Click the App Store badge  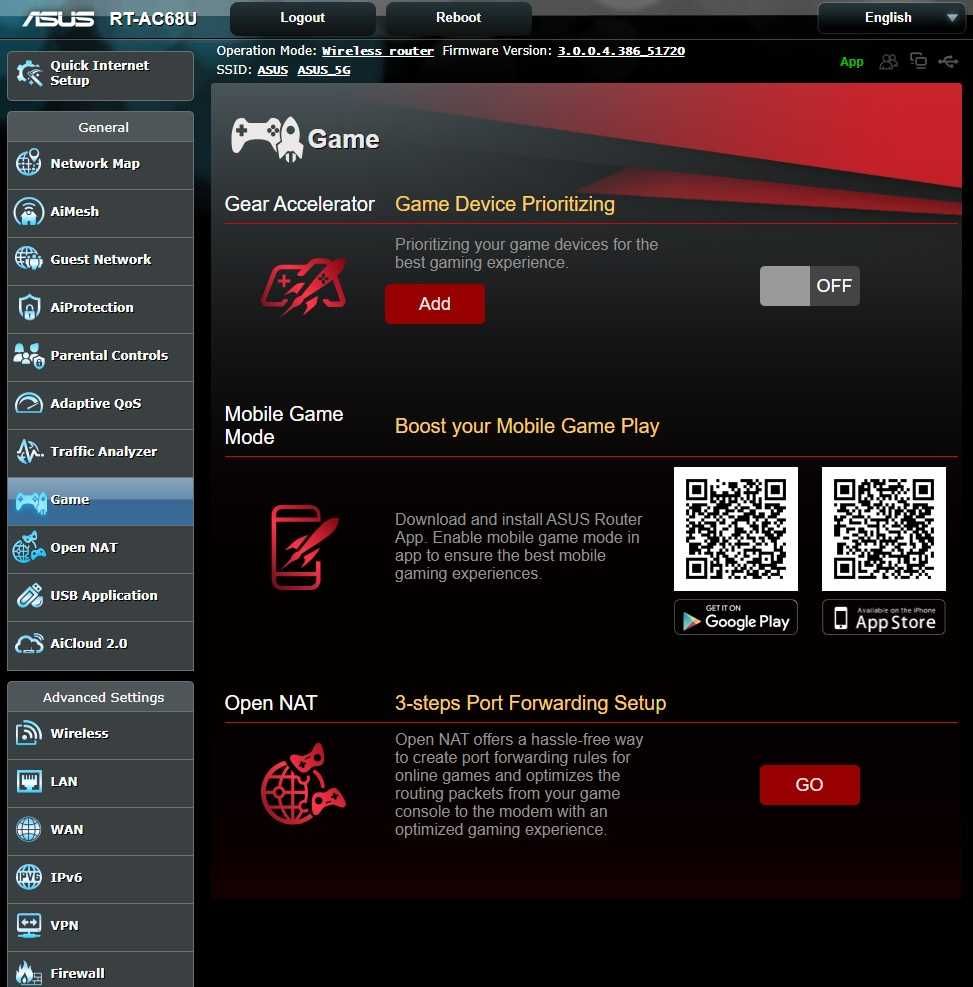[884, 617]
